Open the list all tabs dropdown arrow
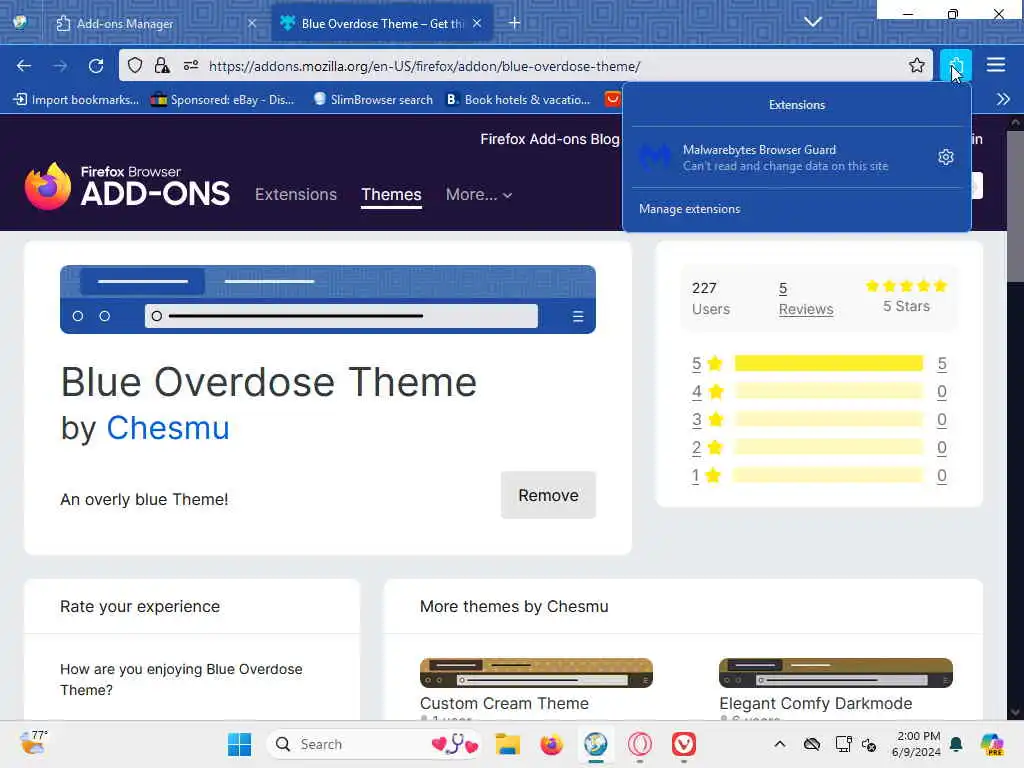This screenshot has width=1024, height=768. pos(812,22)
